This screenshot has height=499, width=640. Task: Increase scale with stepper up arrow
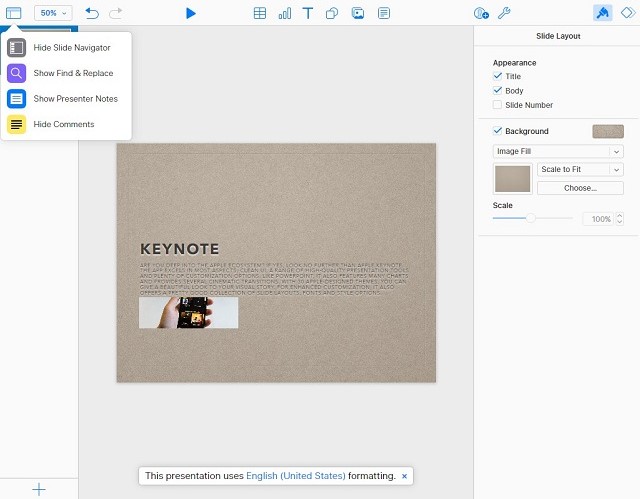pos(620,216)
